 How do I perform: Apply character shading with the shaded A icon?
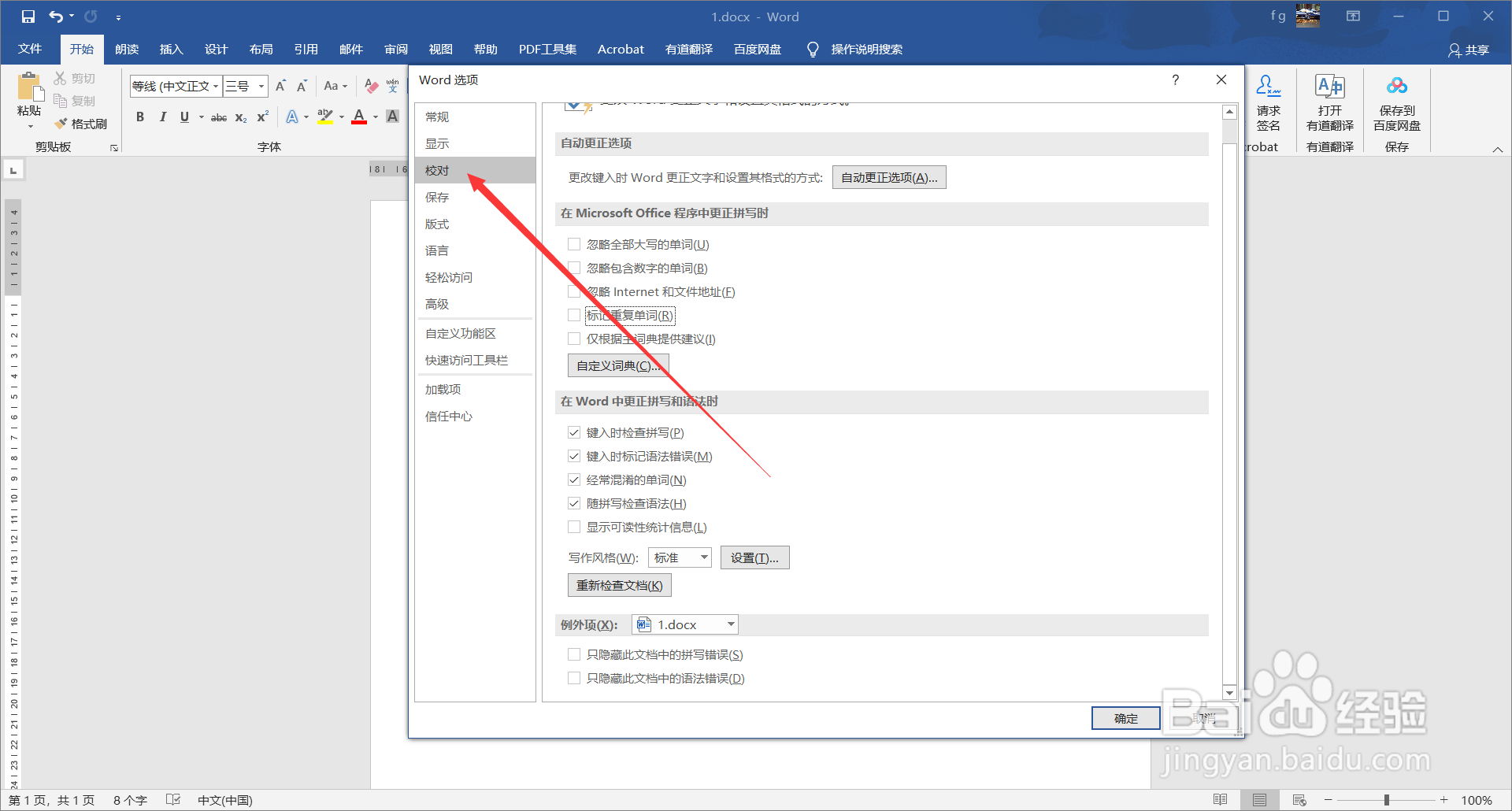(392, 117)
